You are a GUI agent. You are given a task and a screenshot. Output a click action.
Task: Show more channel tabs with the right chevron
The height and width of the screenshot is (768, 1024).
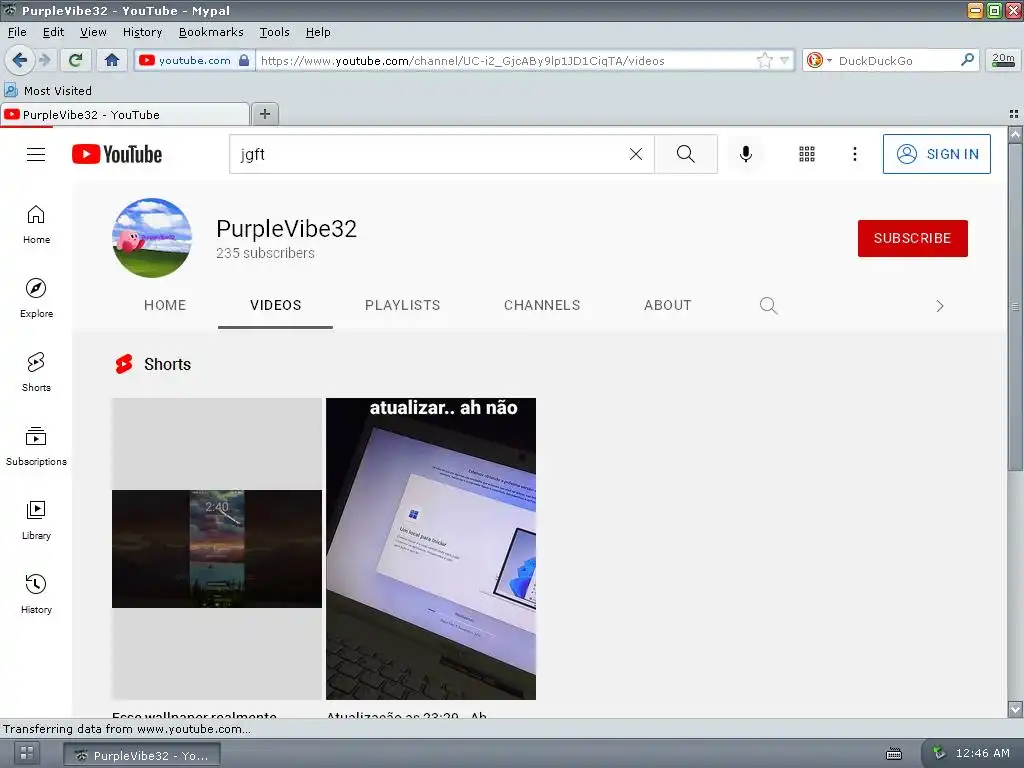point(940,306)
